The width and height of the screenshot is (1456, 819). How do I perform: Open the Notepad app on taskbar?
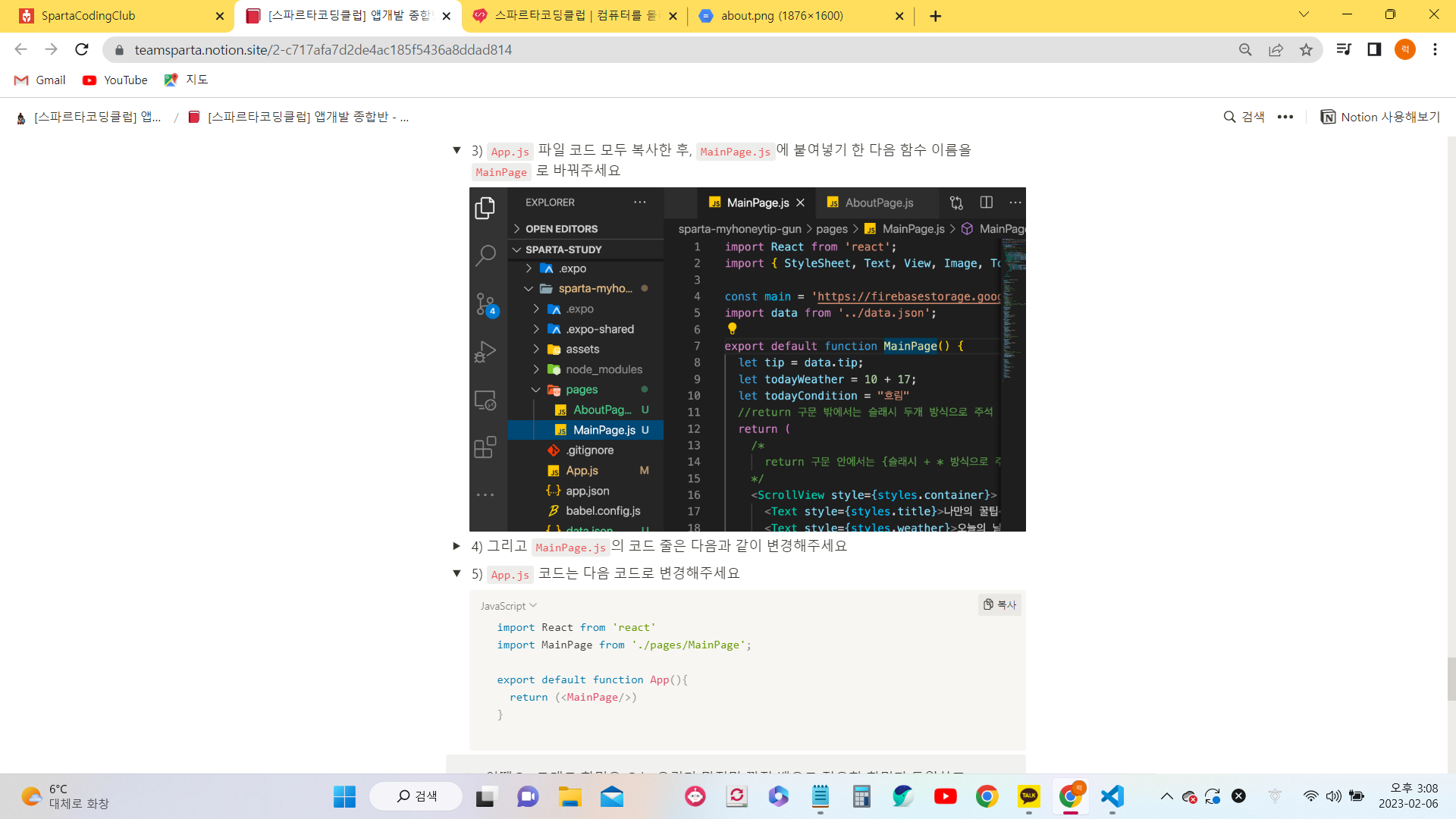(820, 796)
